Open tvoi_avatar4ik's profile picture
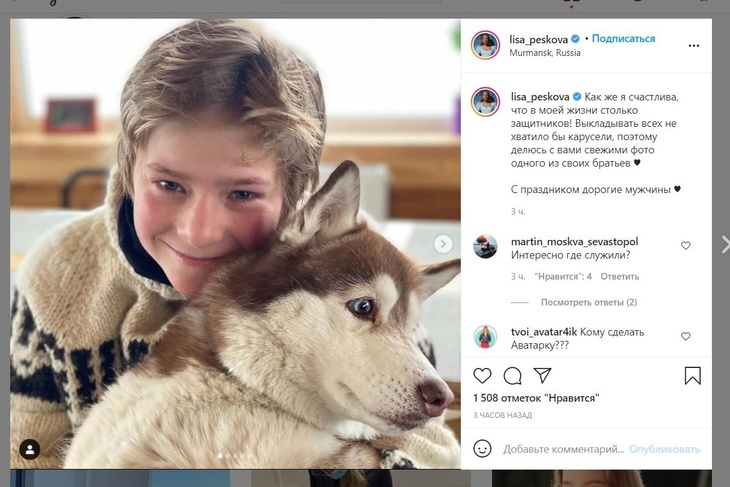730x487 pixels. 485,337
